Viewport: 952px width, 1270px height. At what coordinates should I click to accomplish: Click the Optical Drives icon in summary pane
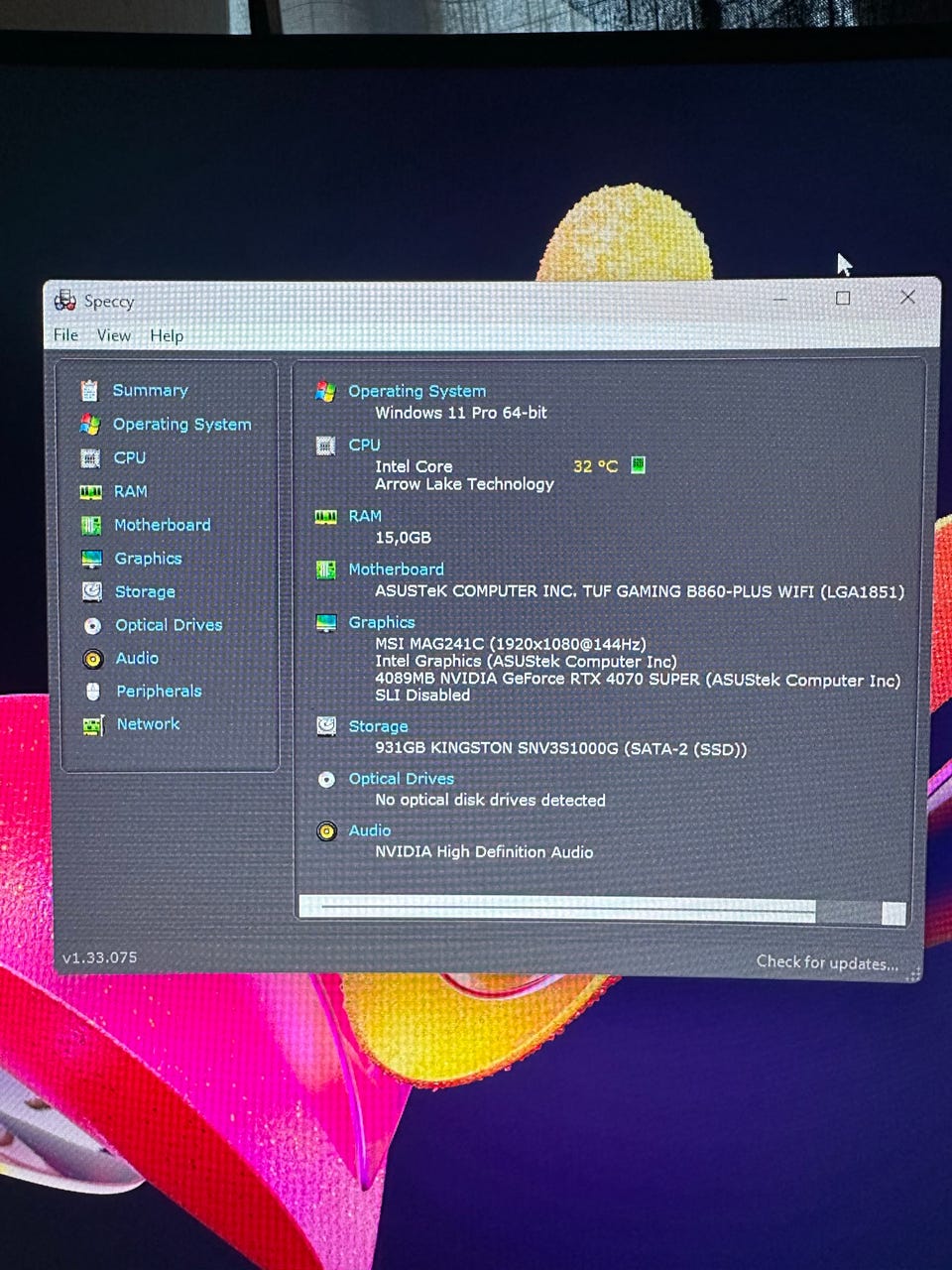(x=326, y=780)
